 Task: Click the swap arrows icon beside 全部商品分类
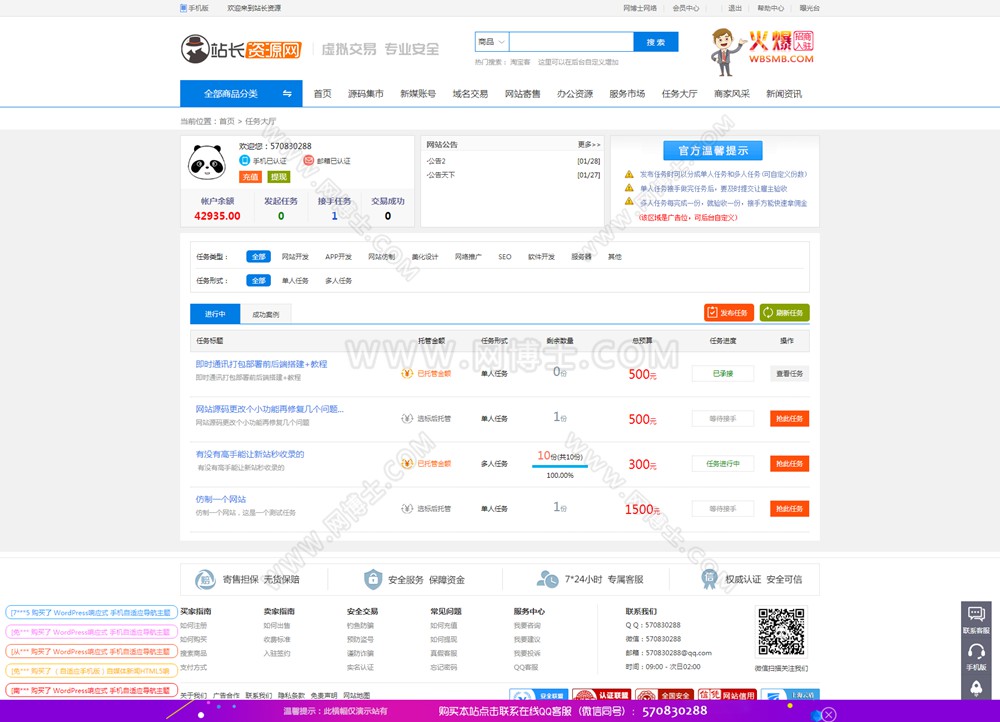[287, 94]
